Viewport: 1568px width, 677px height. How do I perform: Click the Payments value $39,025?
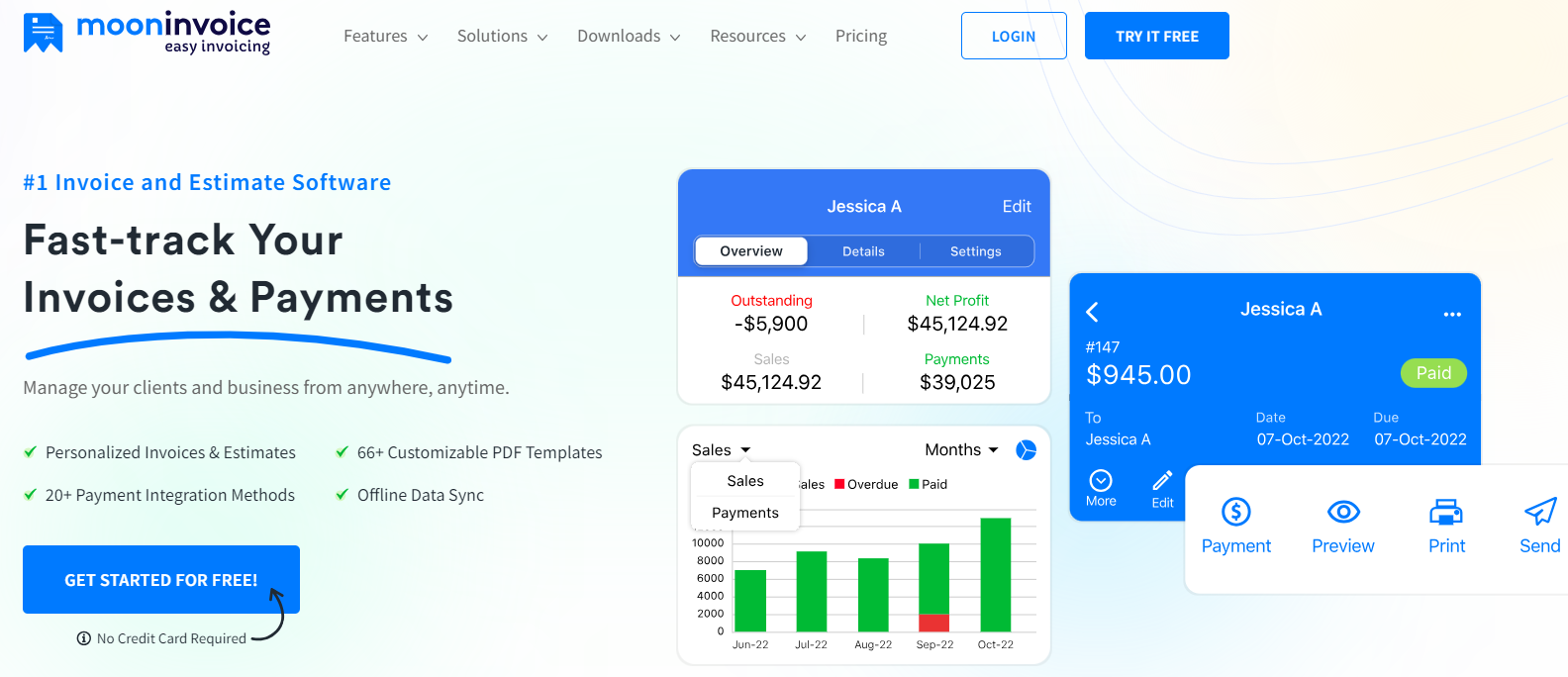coord(957,382)
